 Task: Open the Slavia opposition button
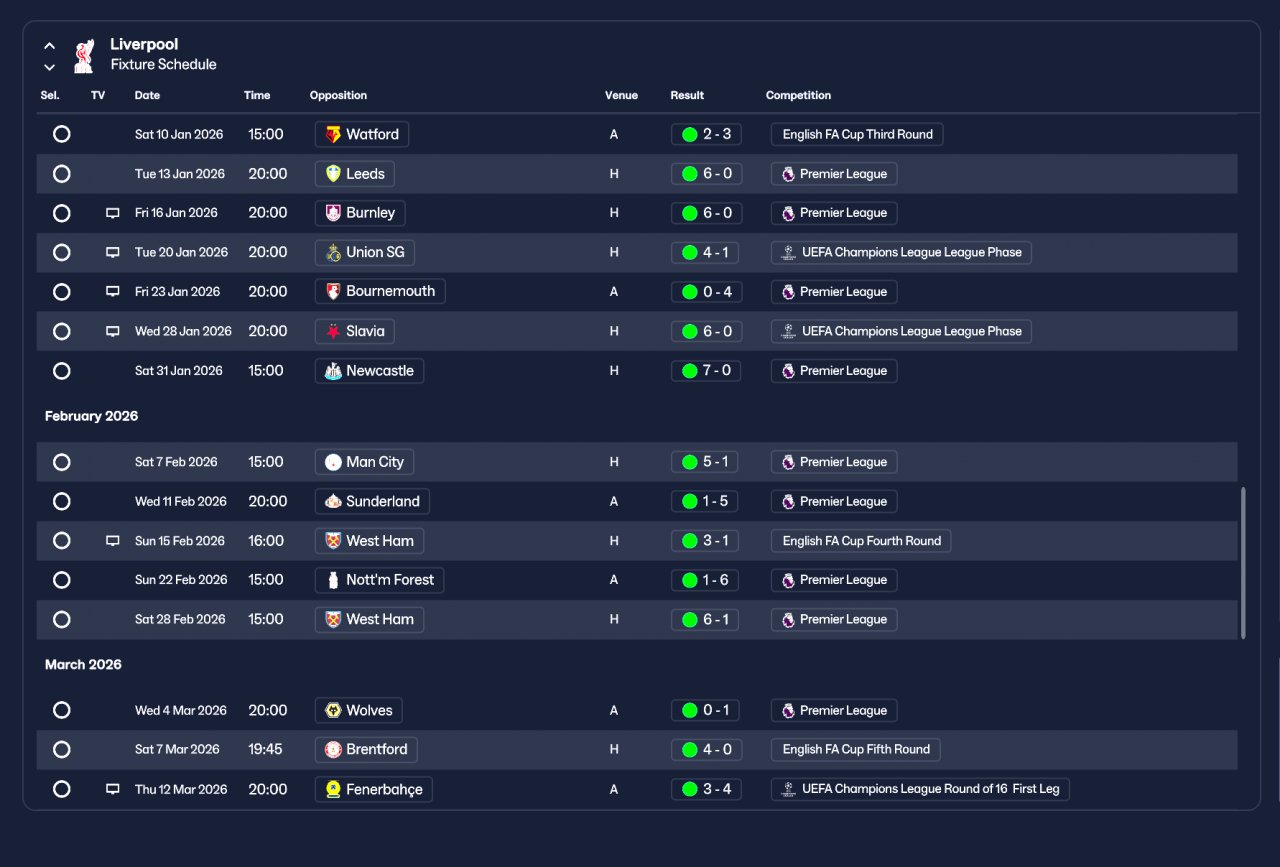[355, 331]
